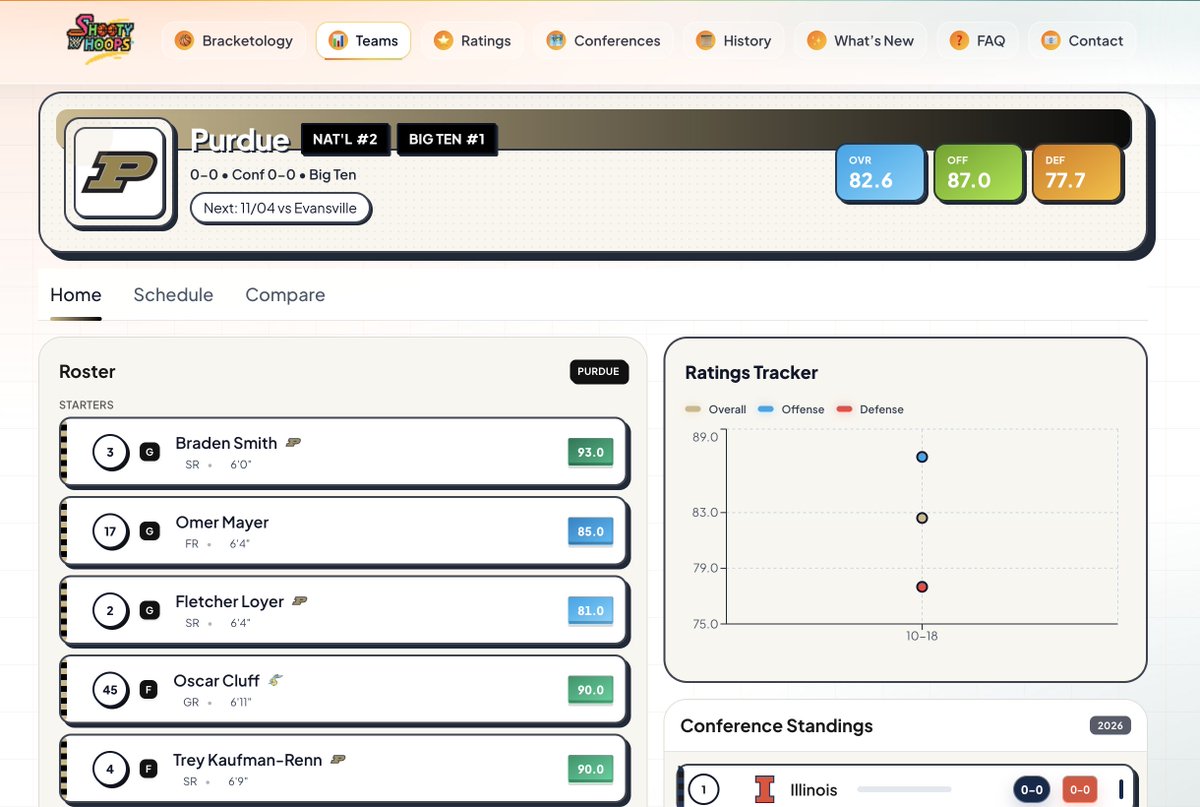Open Braden Smith player name
Screen dimensions: 1200x807
[226, 443]
